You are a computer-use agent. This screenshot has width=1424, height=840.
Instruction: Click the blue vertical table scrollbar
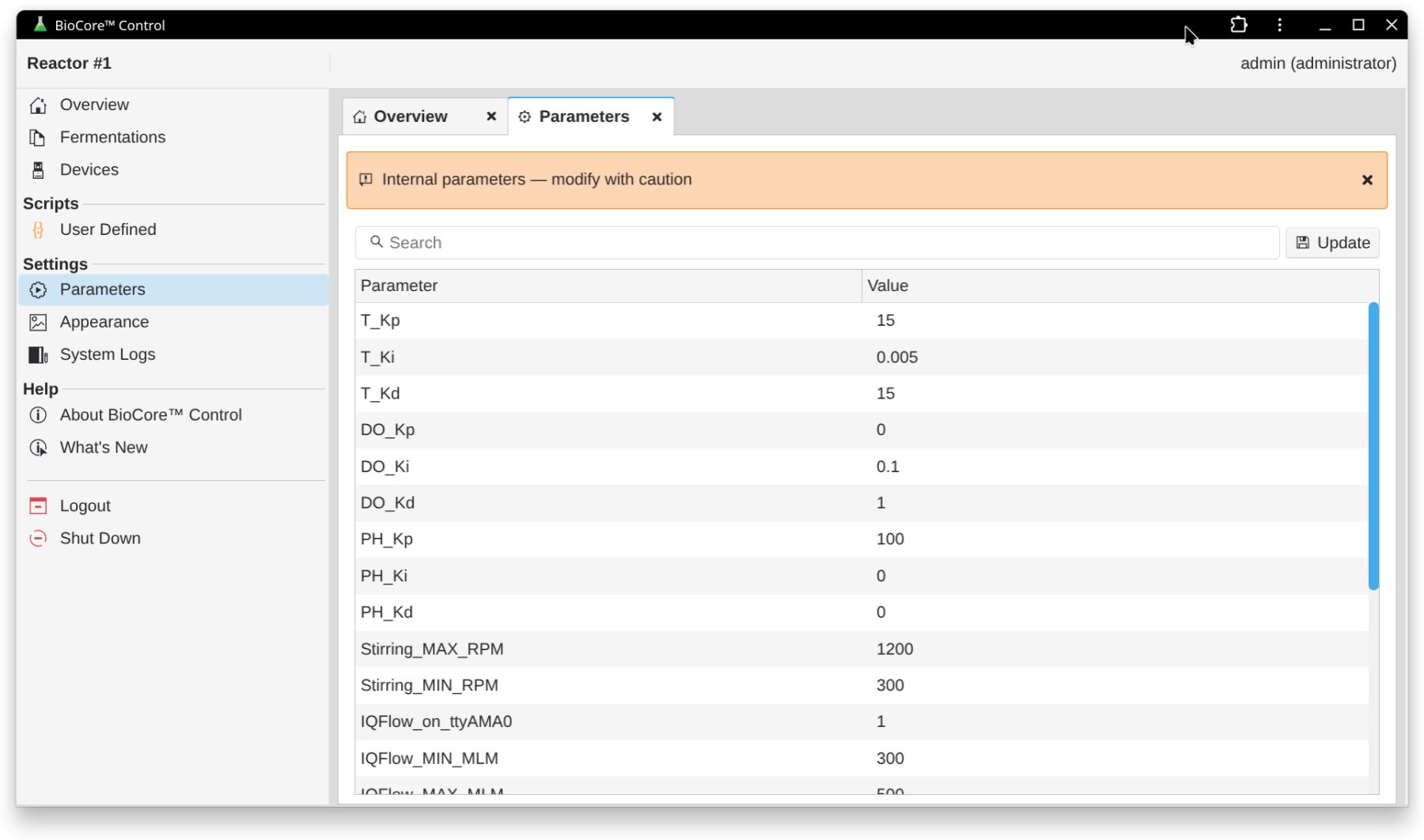(x=1373, y=446)
